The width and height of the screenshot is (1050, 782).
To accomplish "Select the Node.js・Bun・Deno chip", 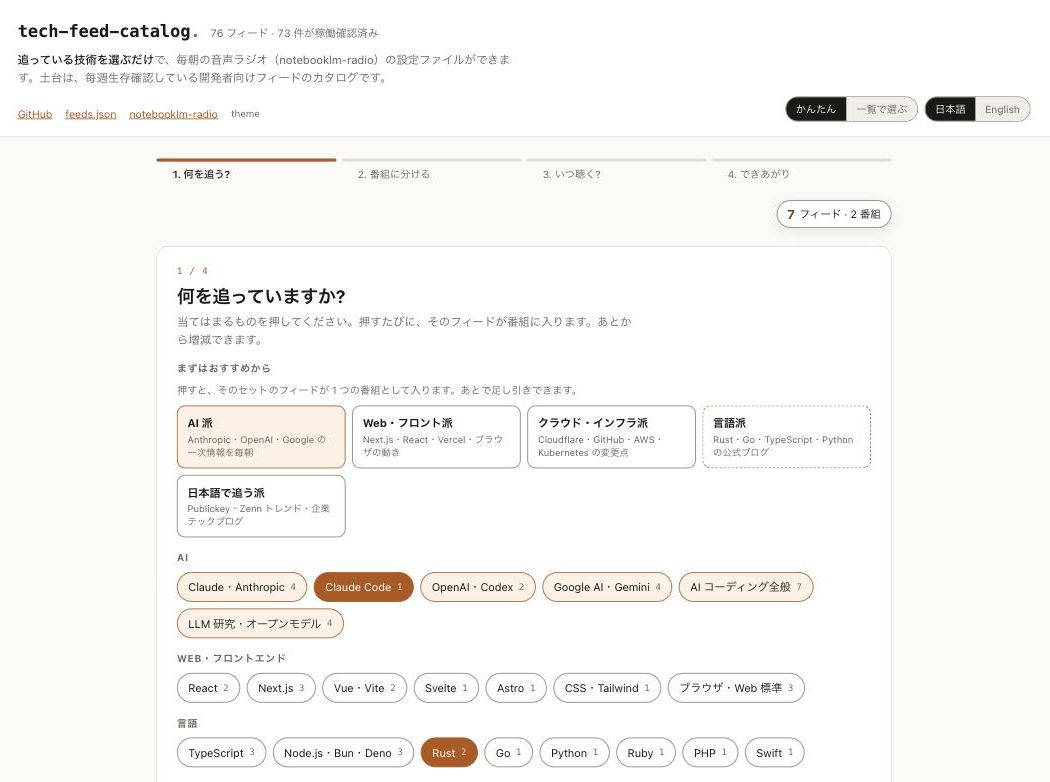I will point(343,753).
